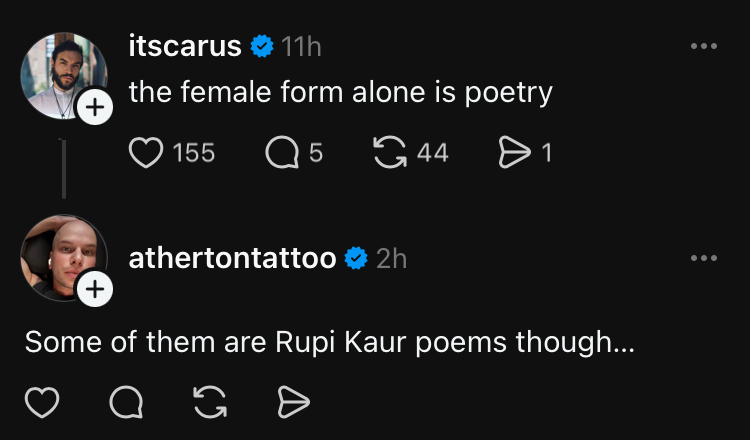Share the athertontattoo reply
The image size is (750, 440).
[x=293, y=403]
